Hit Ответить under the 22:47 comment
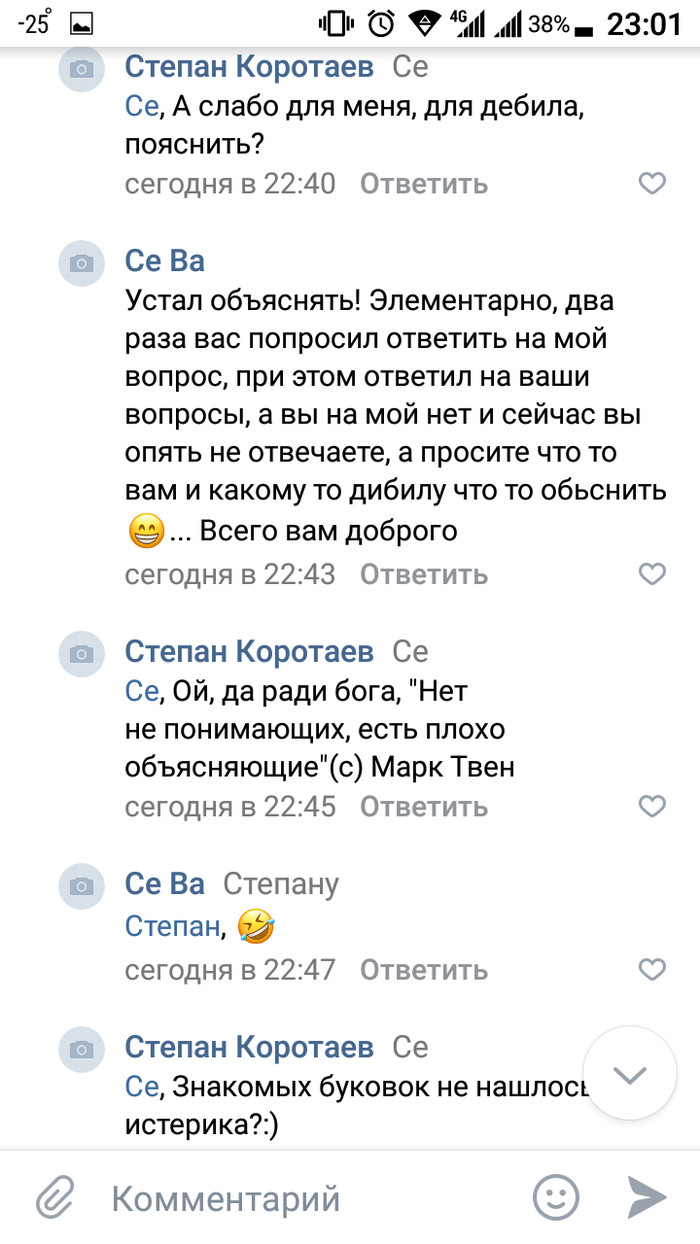 (x=424, y=969)
